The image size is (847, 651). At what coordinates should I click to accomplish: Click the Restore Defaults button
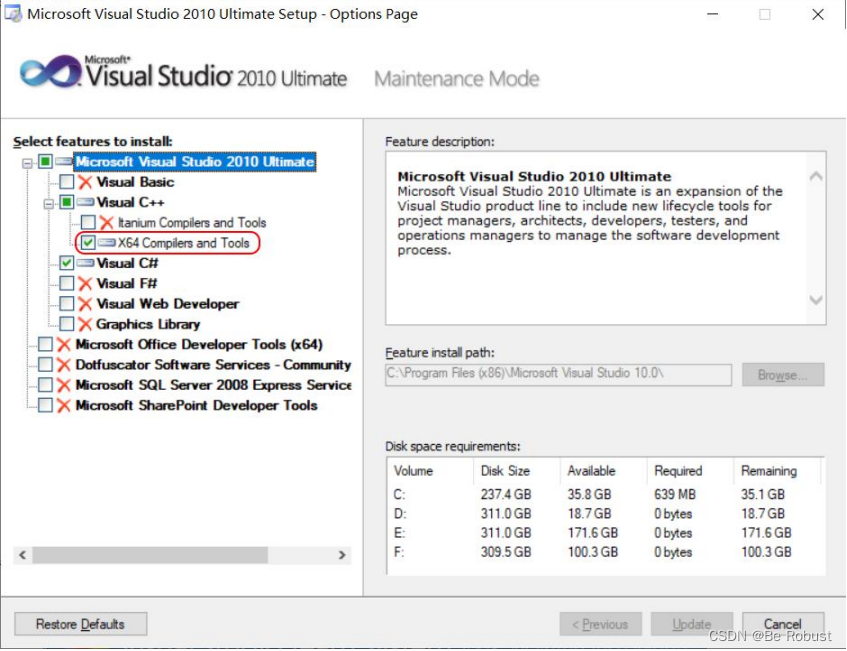(x=80, y=624)
